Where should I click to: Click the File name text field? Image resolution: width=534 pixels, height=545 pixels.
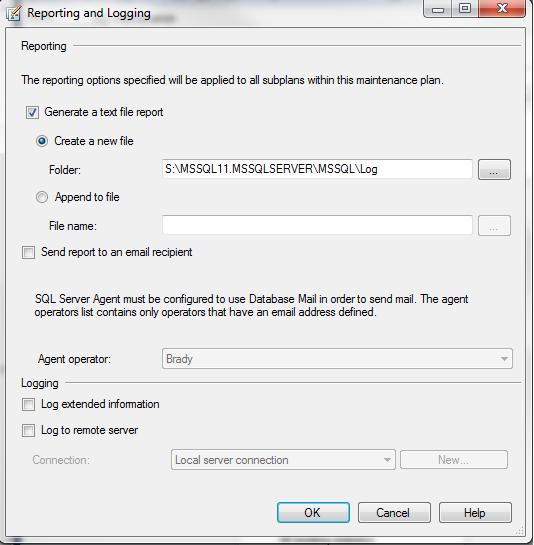click(x=317, y=225)
